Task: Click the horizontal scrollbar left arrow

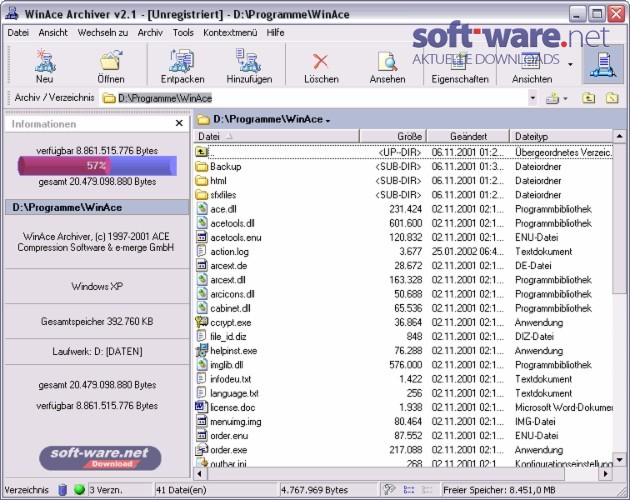Action: 200,473
